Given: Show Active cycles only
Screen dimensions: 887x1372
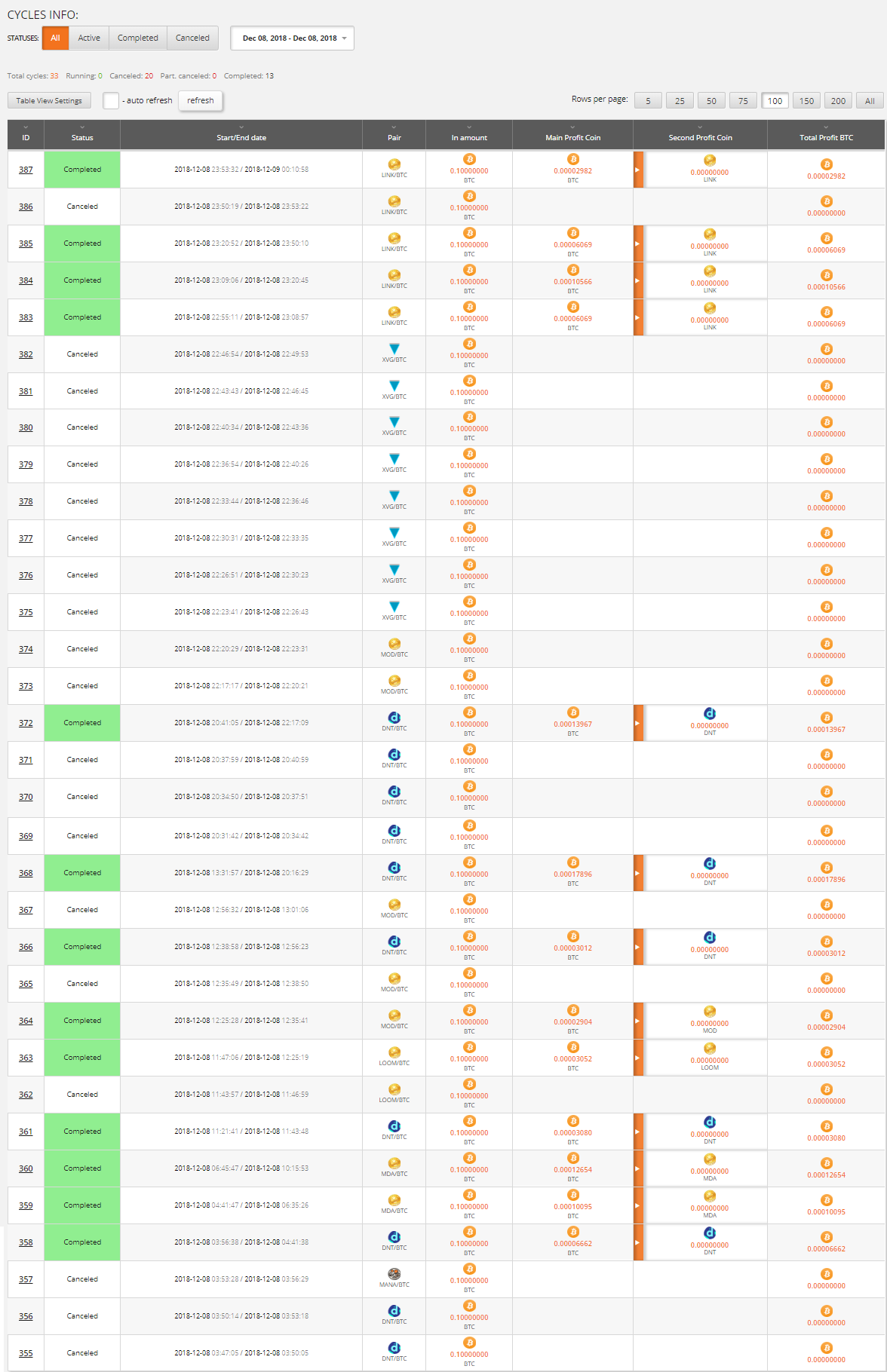Looking at the screenshot, I should click(x=89, y=38).
